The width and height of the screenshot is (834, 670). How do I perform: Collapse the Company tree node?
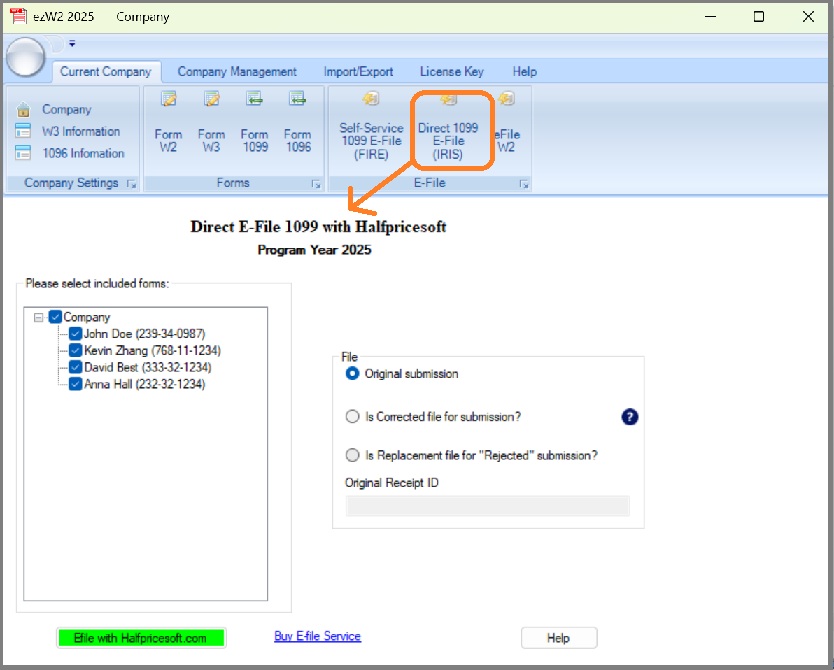click(39, 317)
